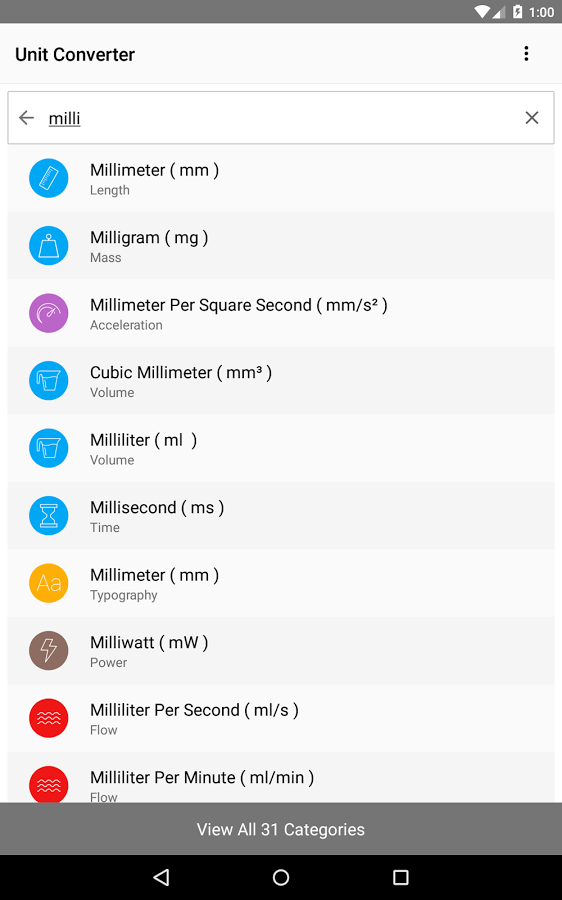Image resolution: width=562 pixels, height=900 pixels.
Task: Select Millimeter Per Square Second result
Action: 281,313
